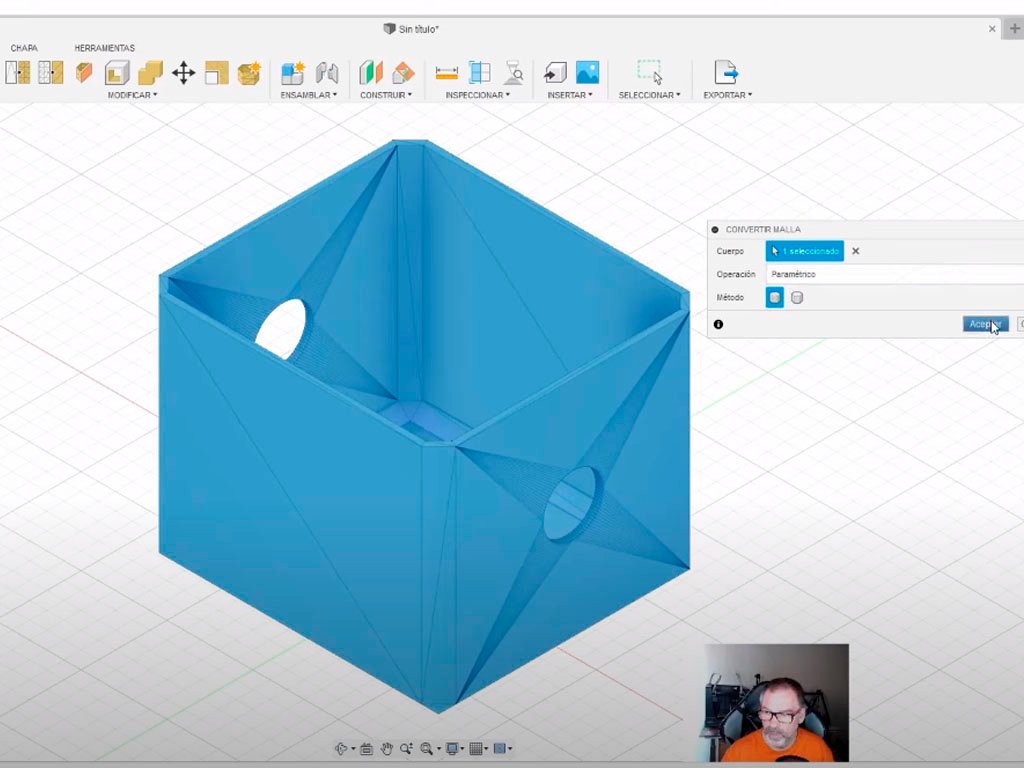Click the New Component icon in Ensamblar

[x=293, y=72]
